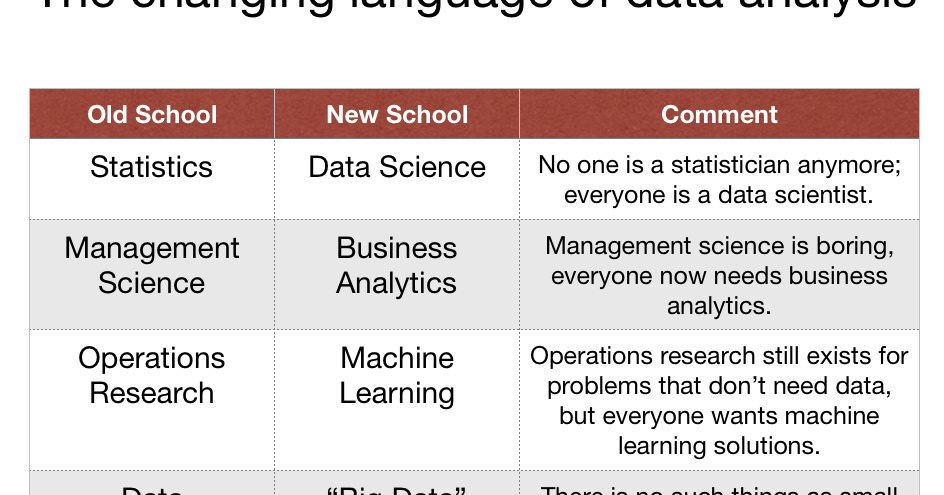Select the 'Operations Research' cell
The width and height of the screenshot is (944, 495).
pyautogui.click(x=152, y=375)
